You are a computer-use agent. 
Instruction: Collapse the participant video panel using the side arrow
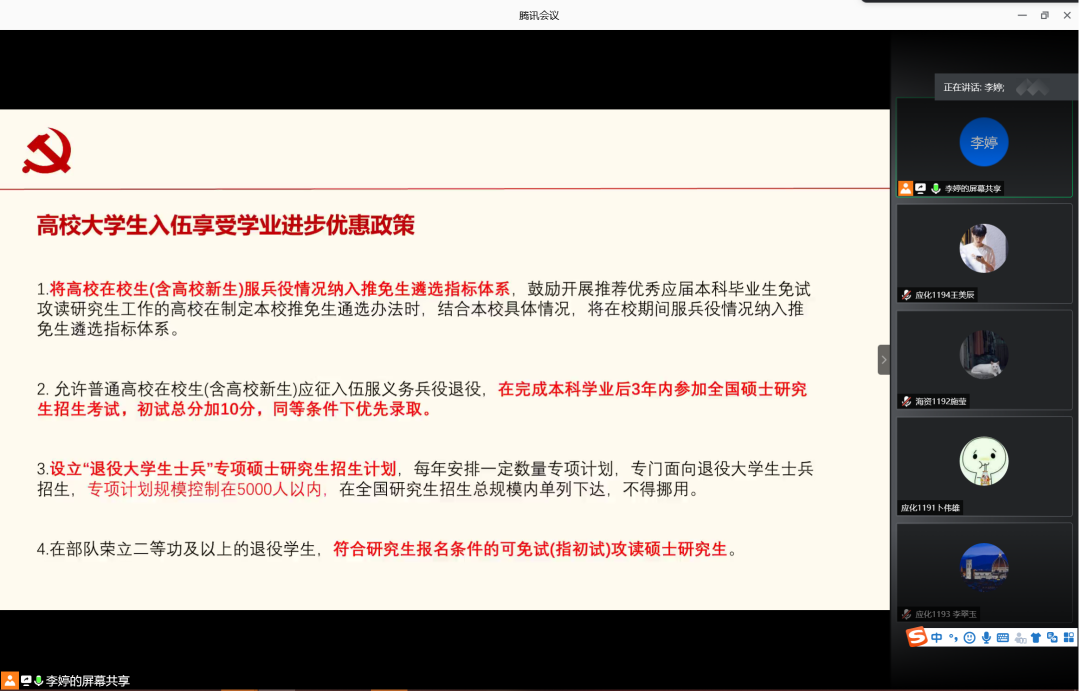click(x=883, y=360)
